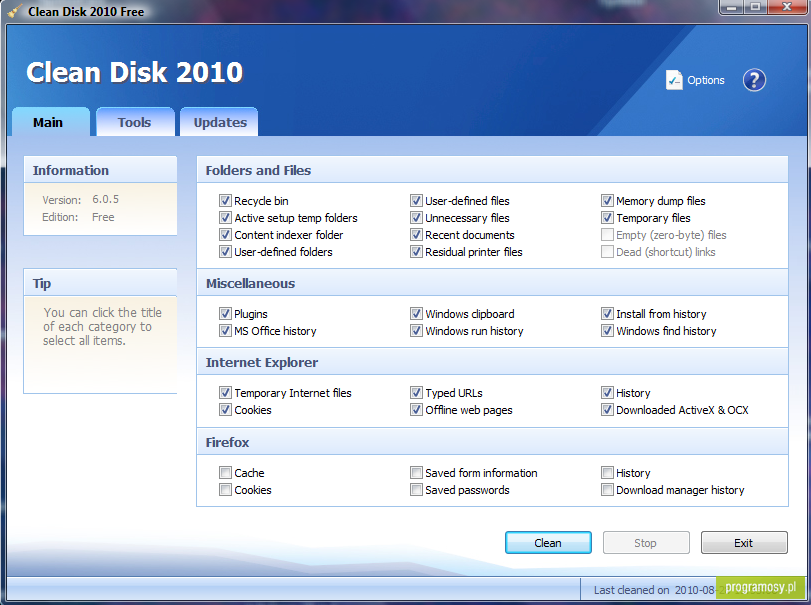This screenshot has height=605, width=811.
Task: Click the version number 6.0.5
Action: 106,199
